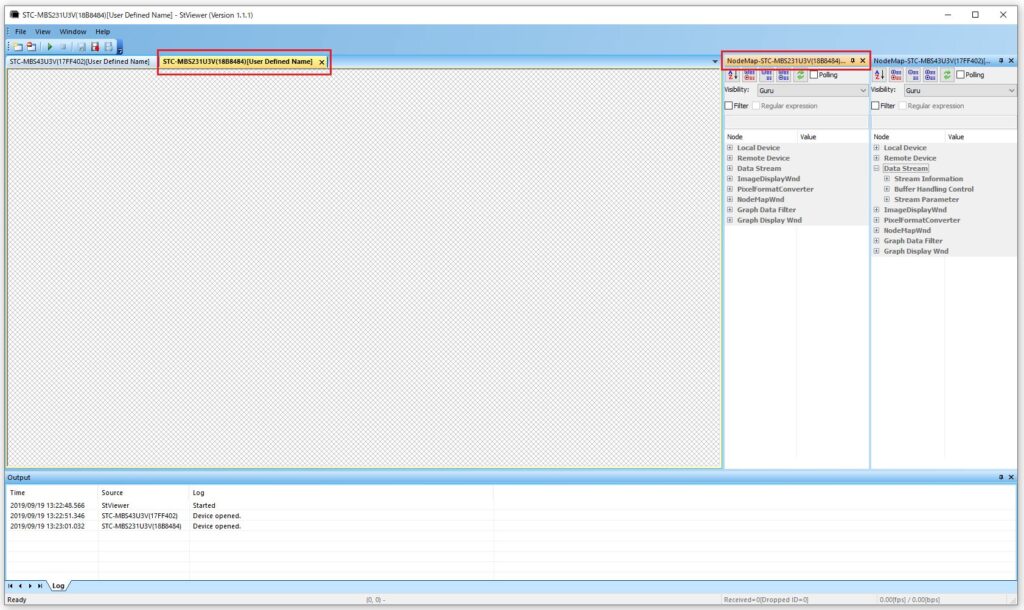Expand Stream Information node in right tree
This screenshot has height=610, width=1024.
886,179
